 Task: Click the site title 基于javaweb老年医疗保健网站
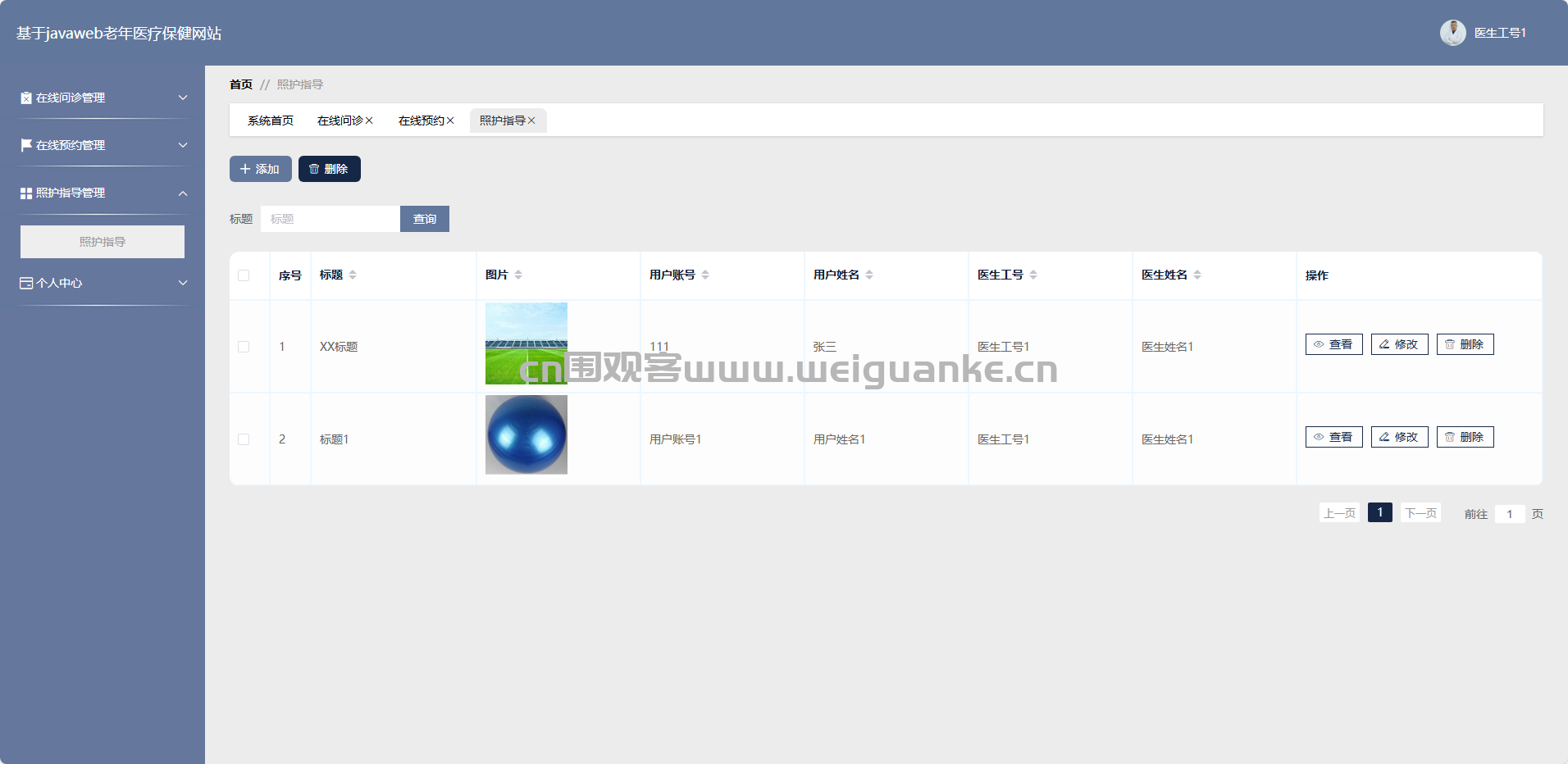click(119, 34)
